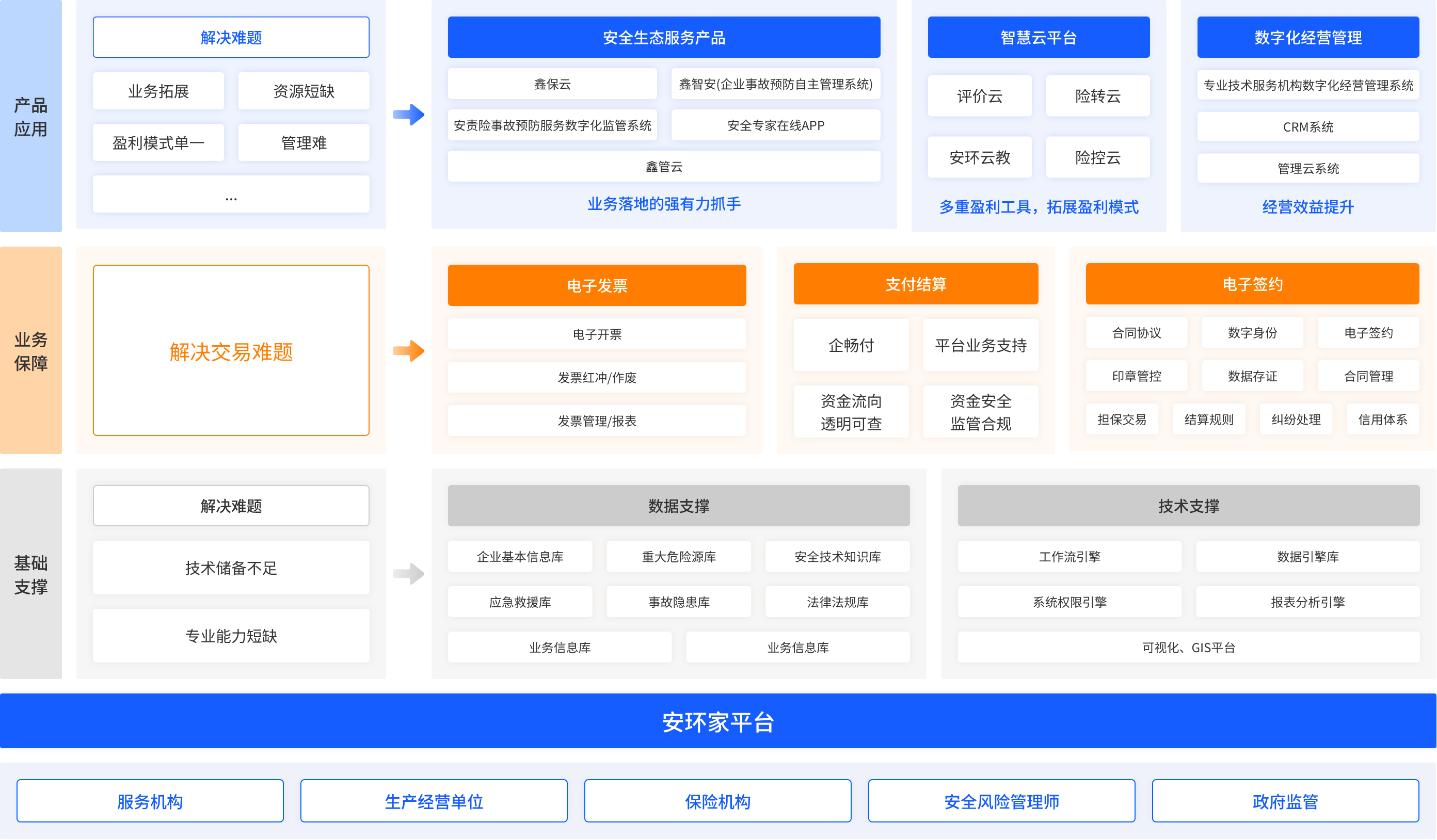Image resolution: width=1437 pixels, height=840 pixels.
Task: Click the 担保交易 item
Action: 1122,419
